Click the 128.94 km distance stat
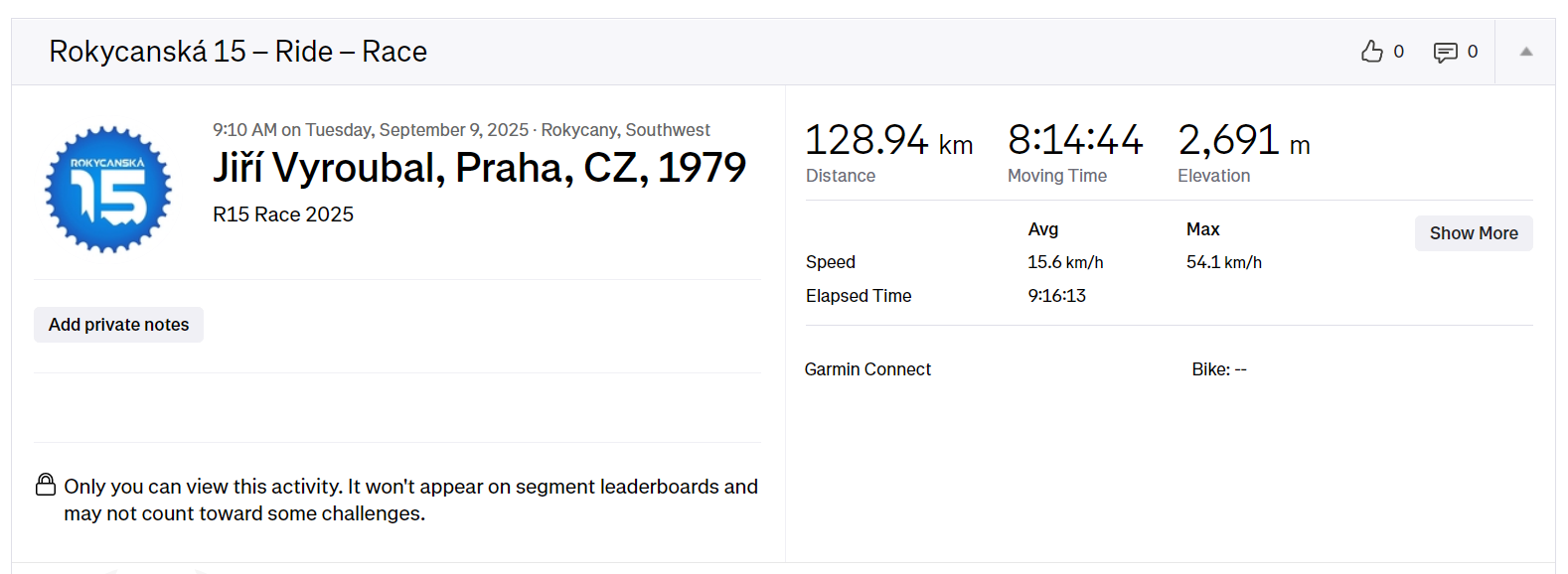Viewport: 1568px width, 574px height. (x=888, y=141)
